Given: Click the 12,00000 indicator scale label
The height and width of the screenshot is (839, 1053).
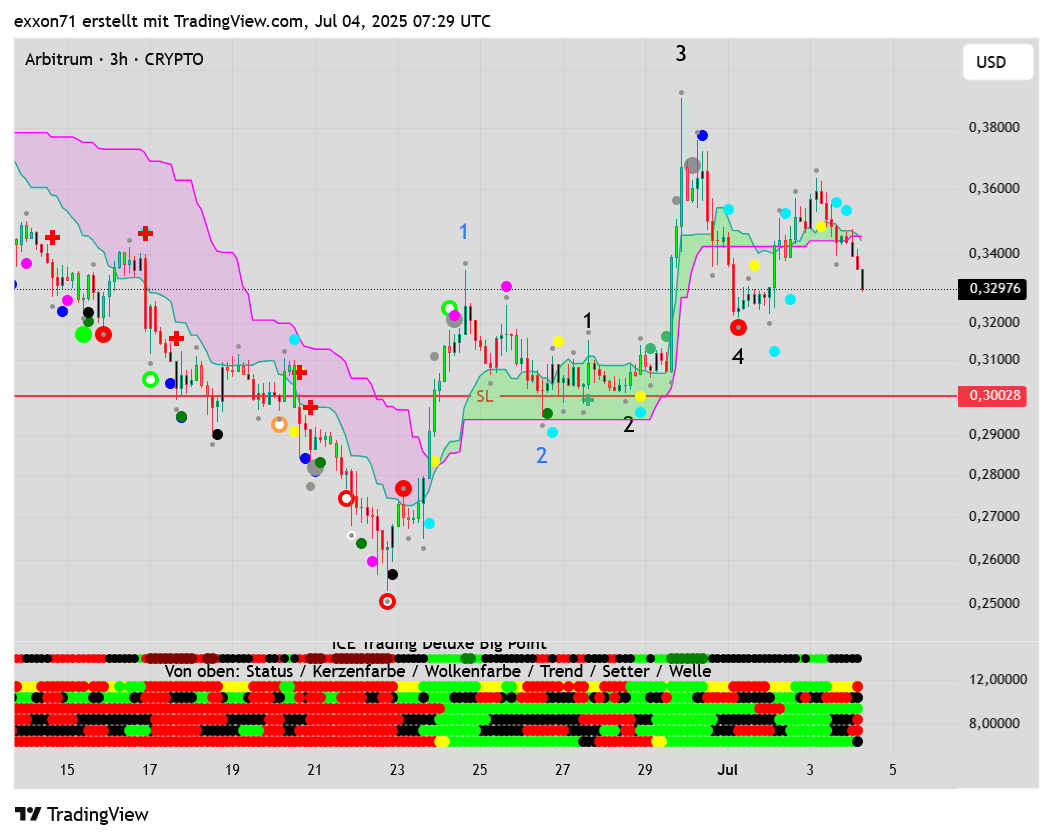Looking at the screenshot, I should pos(998,679).
